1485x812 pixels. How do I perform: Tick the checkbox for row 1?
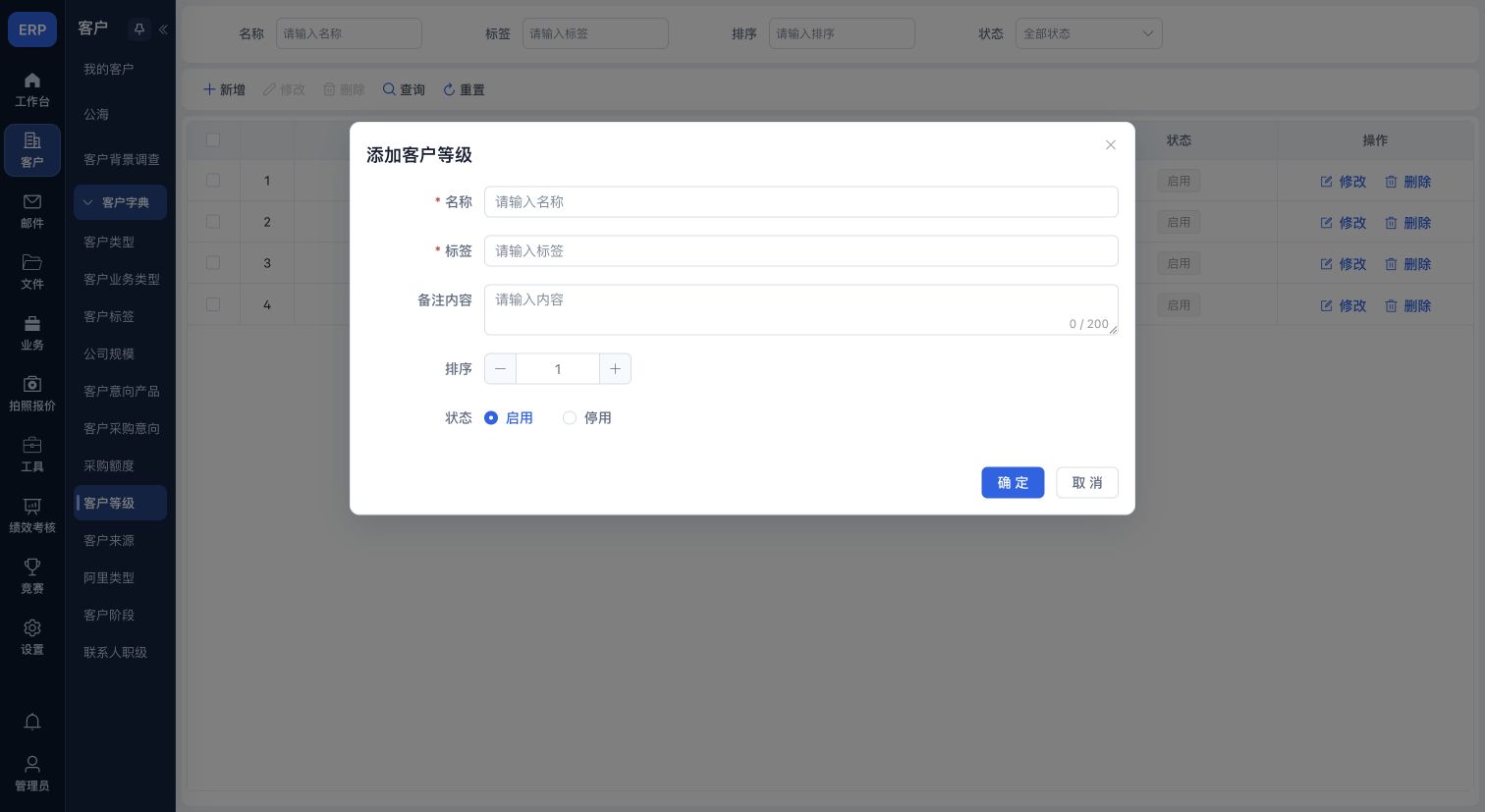click(213, 181)
